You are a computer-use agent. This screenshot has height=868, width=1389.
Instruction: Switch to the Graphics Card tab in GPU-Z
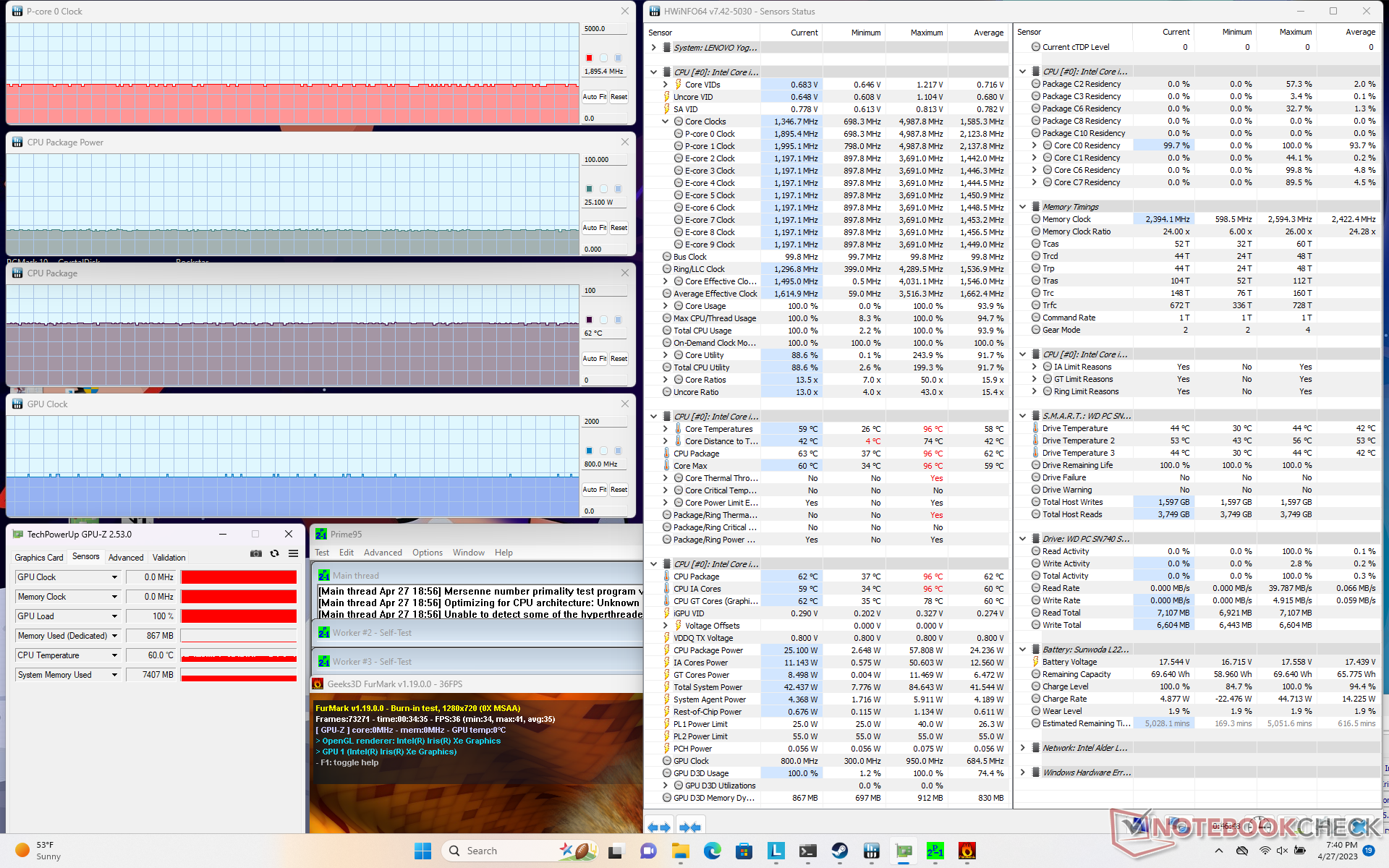pos(39,558)
